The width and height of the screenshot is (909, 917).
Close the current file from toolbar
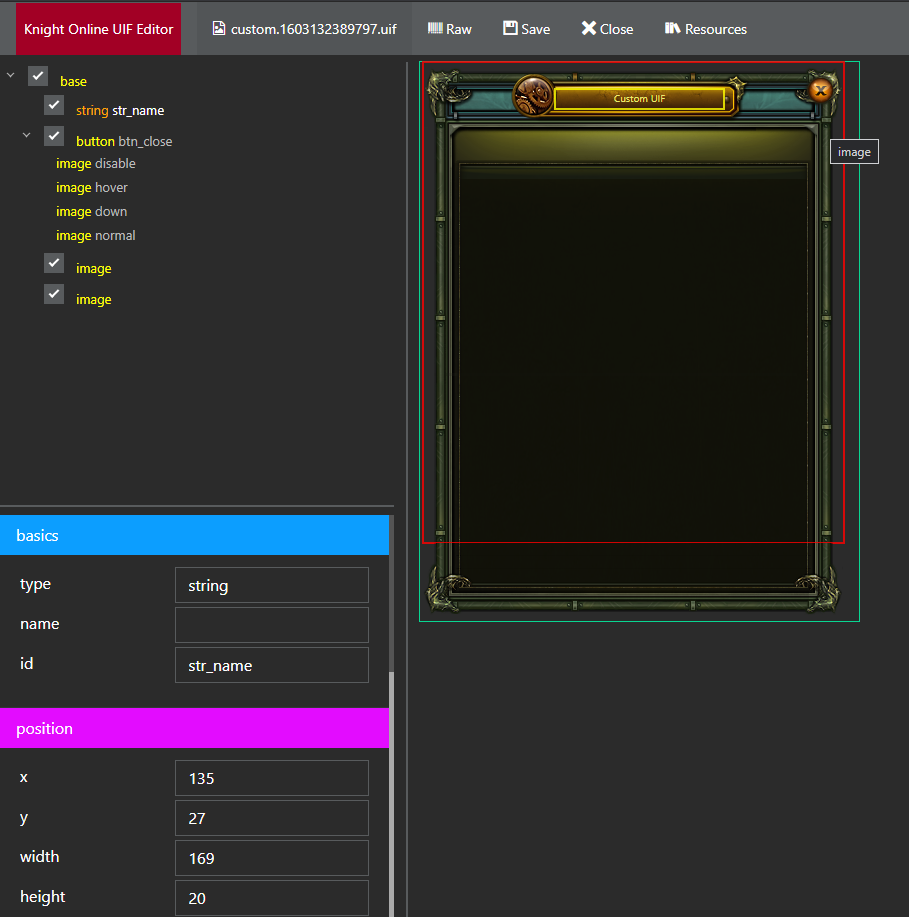[x=607, y=29]
